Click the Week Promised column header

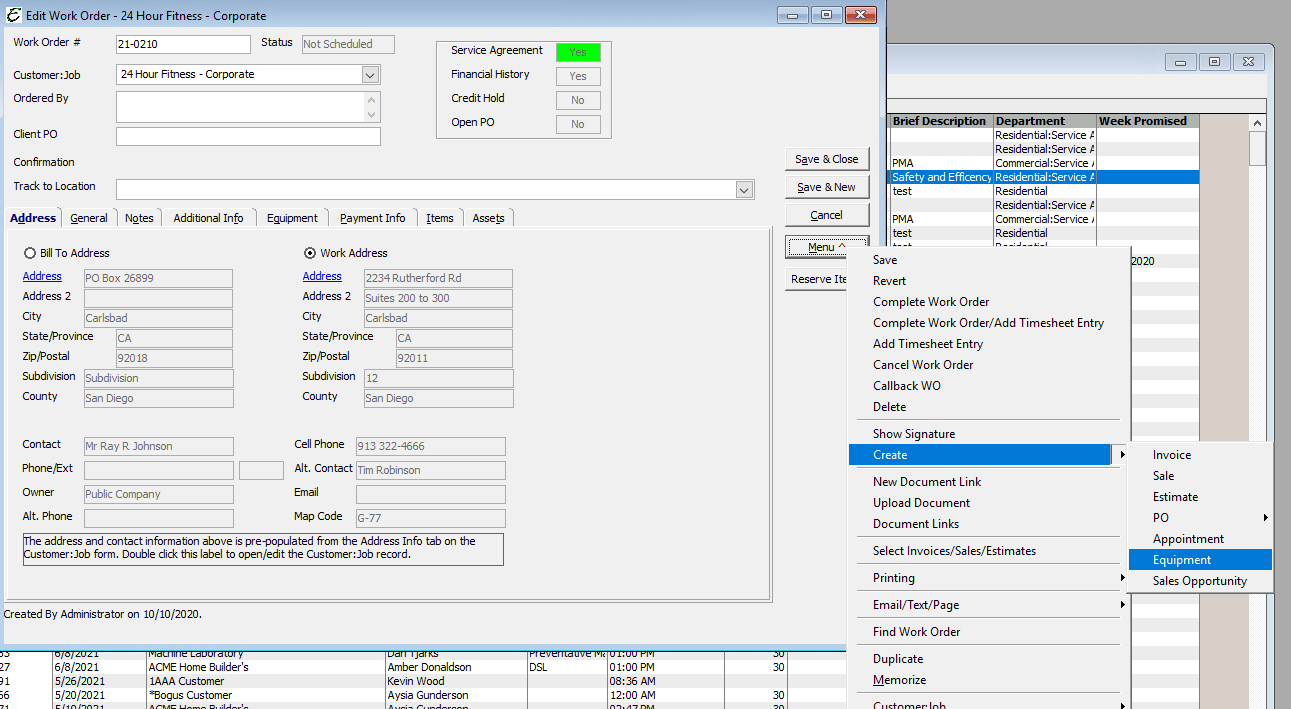coord(1148,121)
